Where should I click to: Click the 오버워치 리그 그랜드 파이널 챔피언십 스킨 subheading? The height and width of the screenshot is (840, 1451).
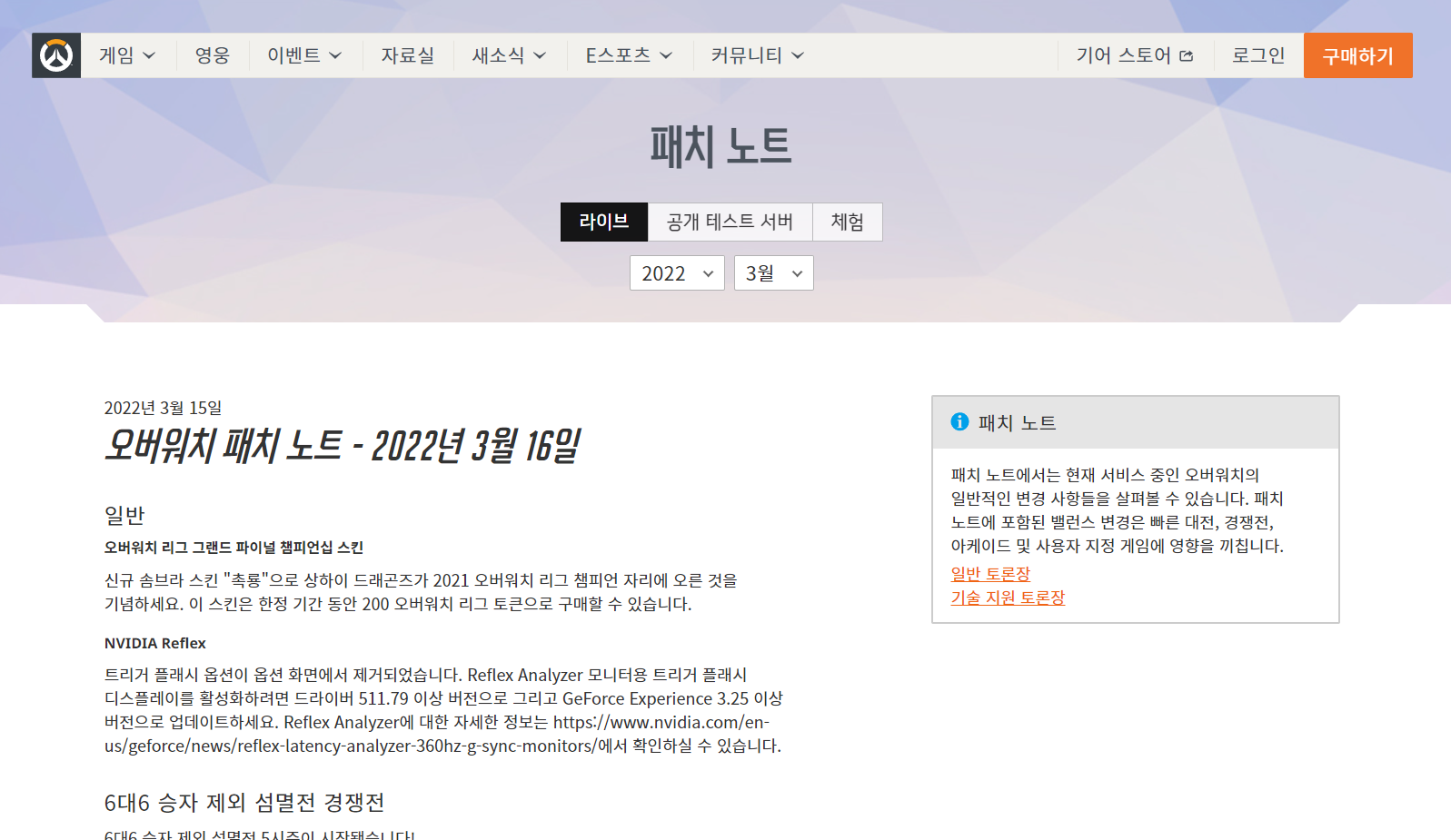tap(234, 548)
